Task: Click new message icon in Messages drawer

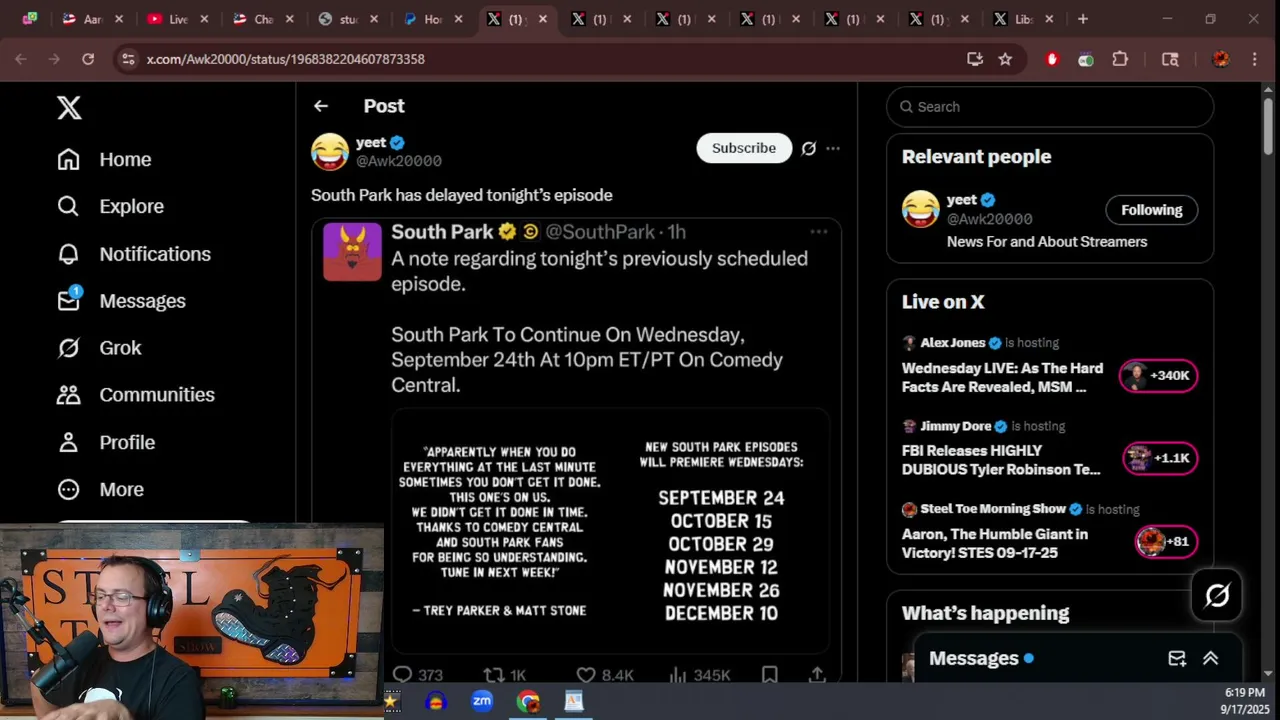Action: [x=1177, y=658]
